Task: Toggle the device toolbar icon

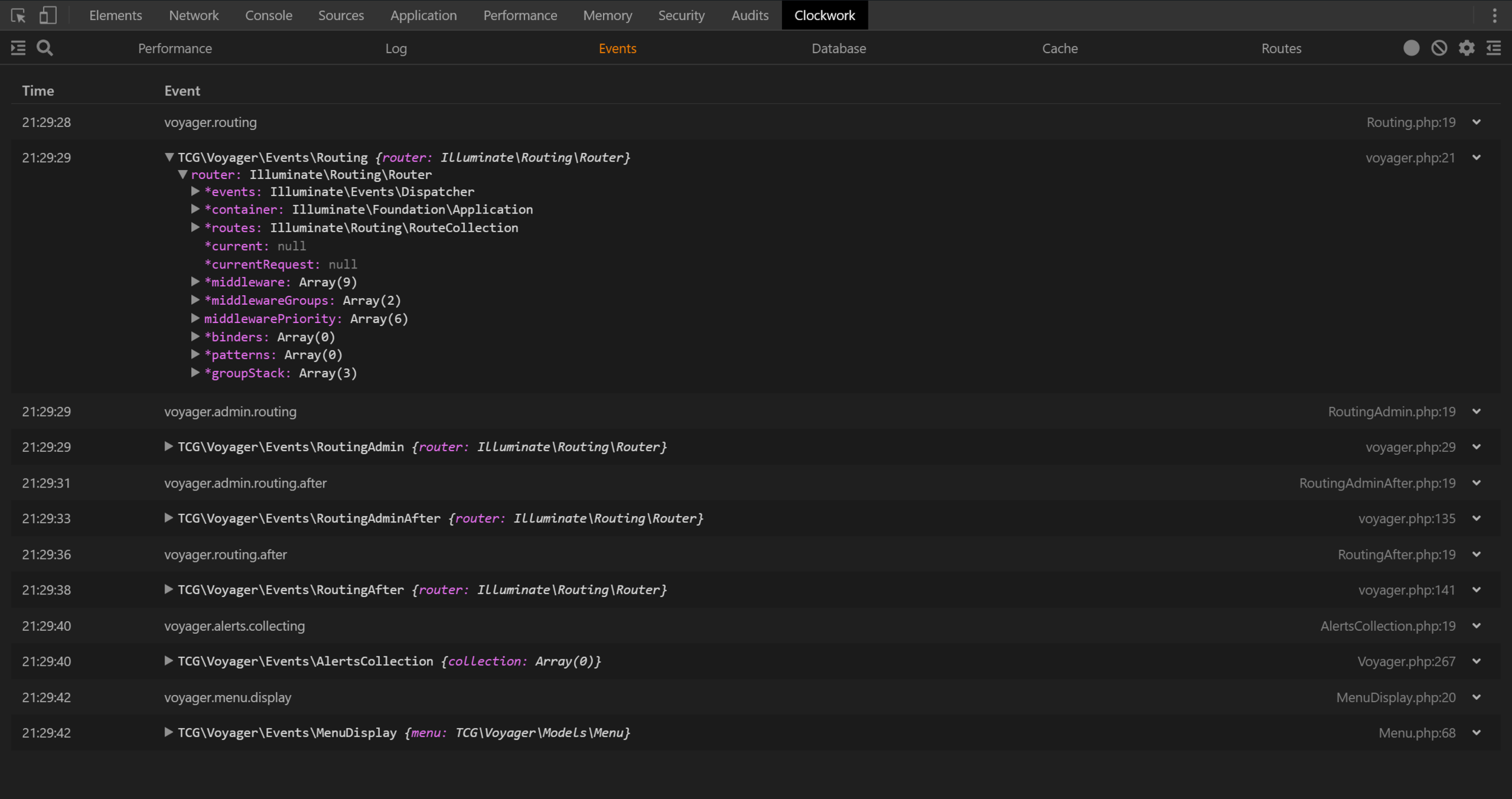Action: tap(48, 16)
